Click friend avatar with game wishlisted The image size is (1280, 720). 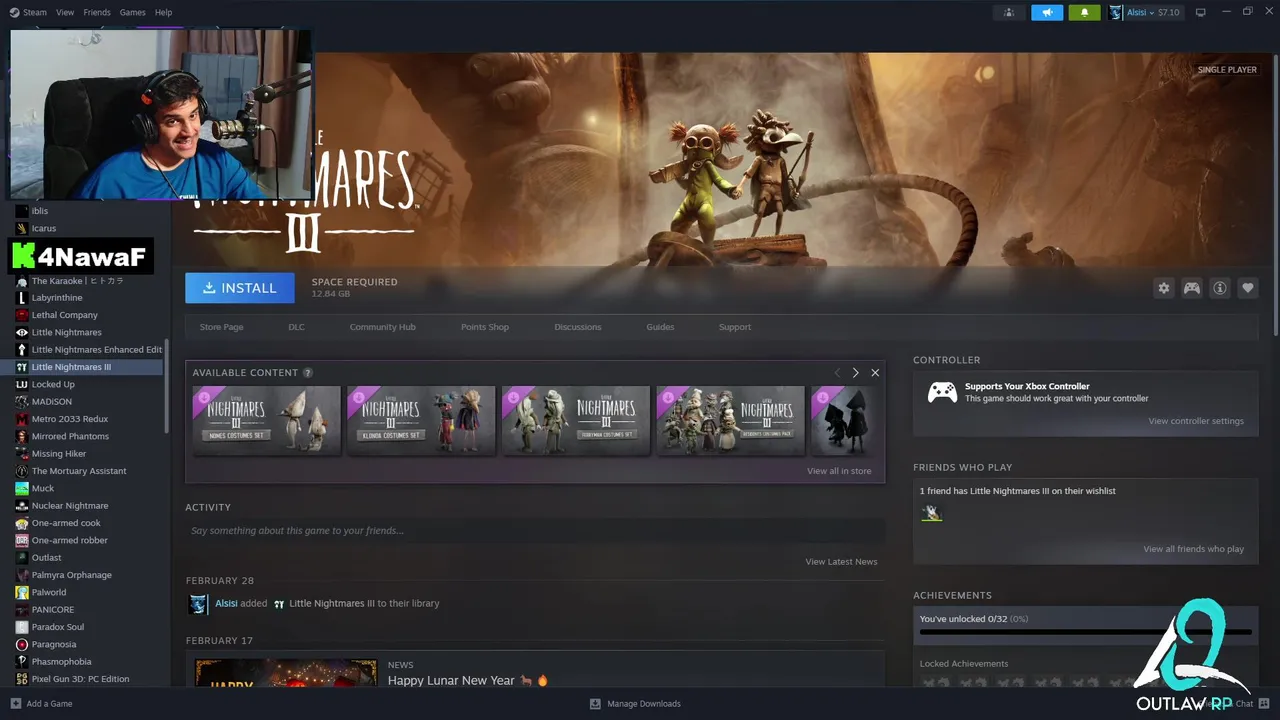(932, 513)
